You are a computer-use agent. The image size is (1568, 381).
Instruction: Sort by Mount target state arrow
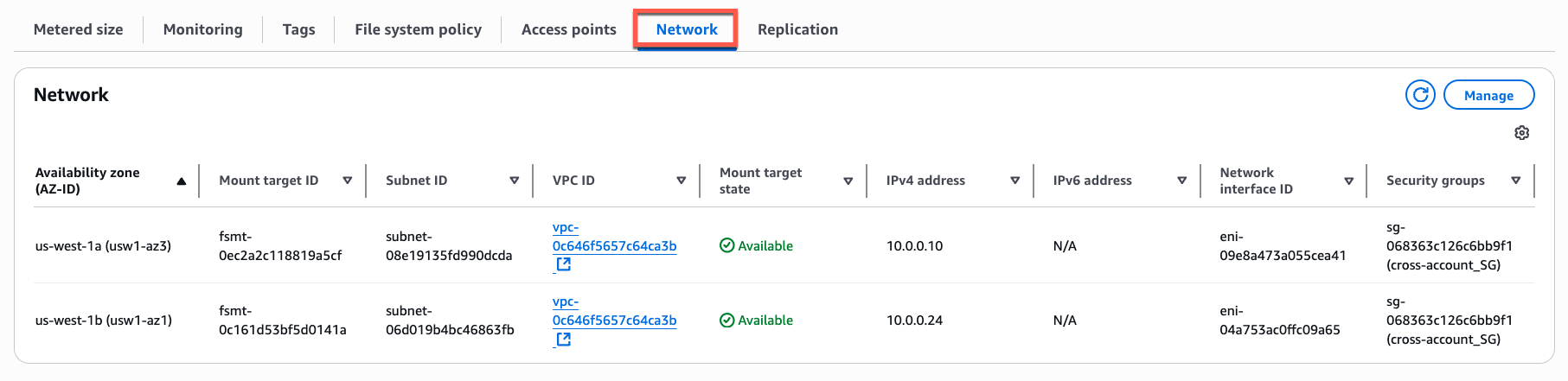pos(848,181)
